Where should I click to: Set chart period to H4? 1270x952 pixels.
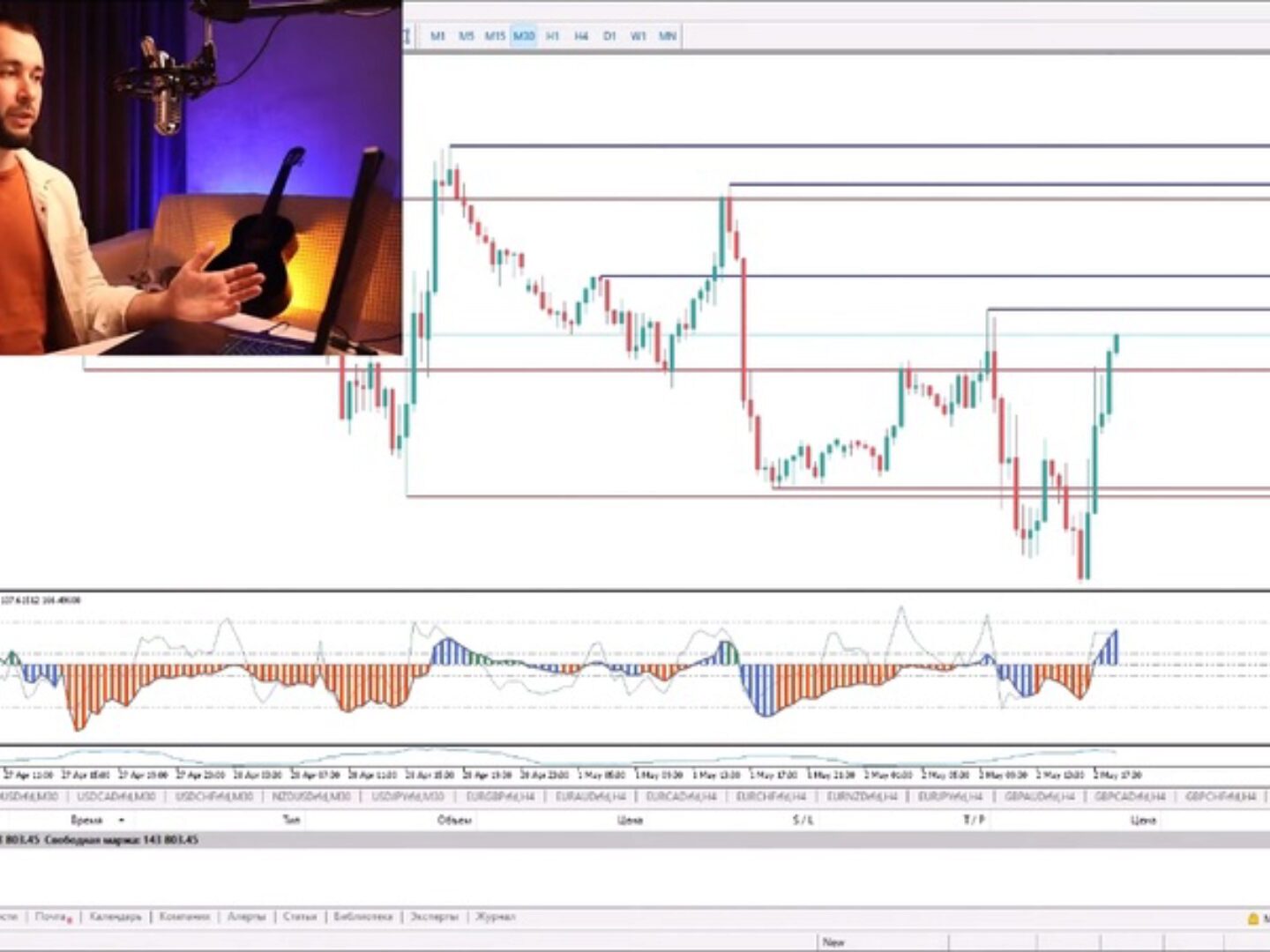(580, 36)
